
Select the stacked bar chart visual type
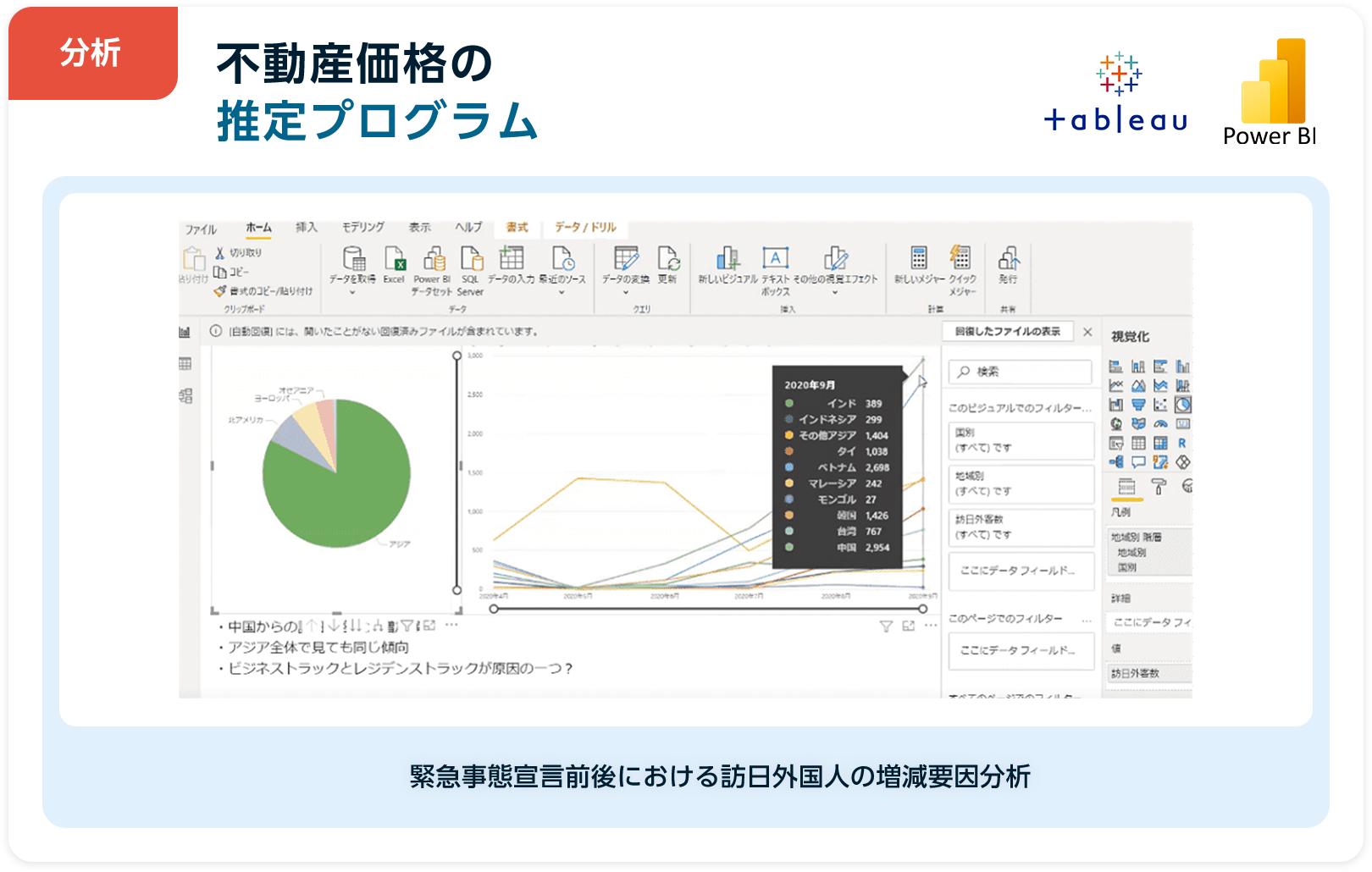(x=1116, y=367)
